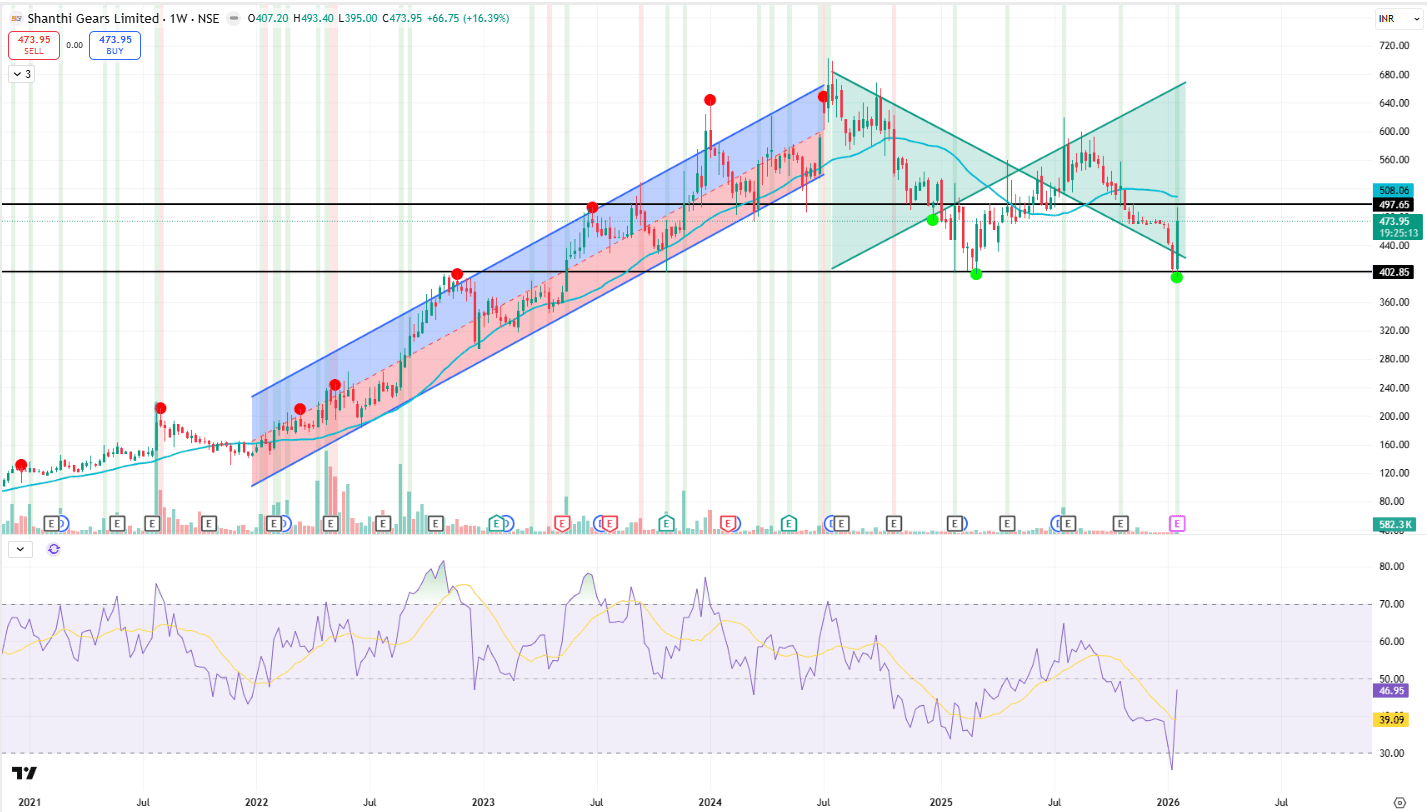Click green earnings marker in mid 2024
The width and height of the screenshot is (1427, 812).
(x=789, y=523)
